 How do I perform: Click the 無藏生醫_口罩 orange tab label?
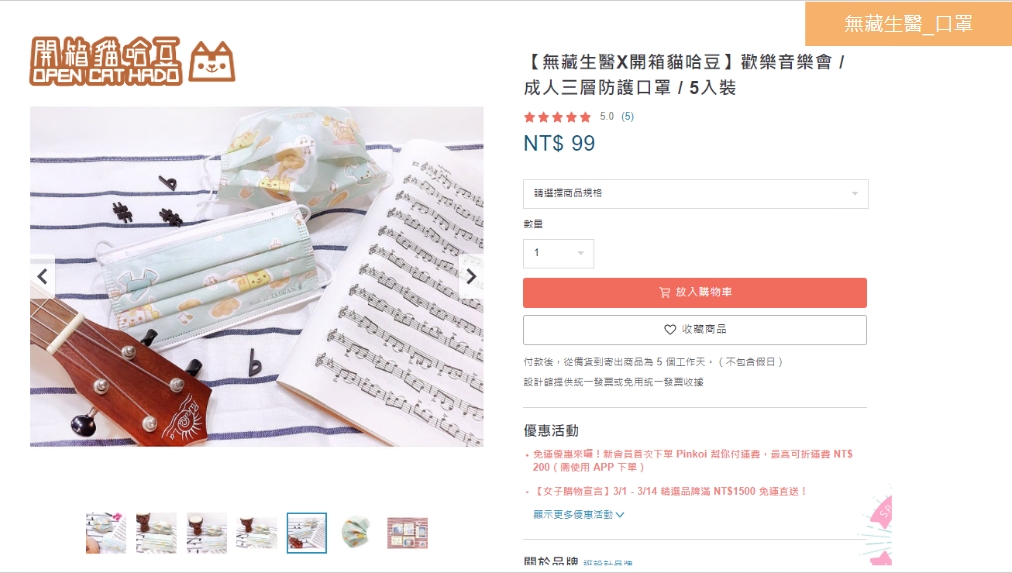908,24
